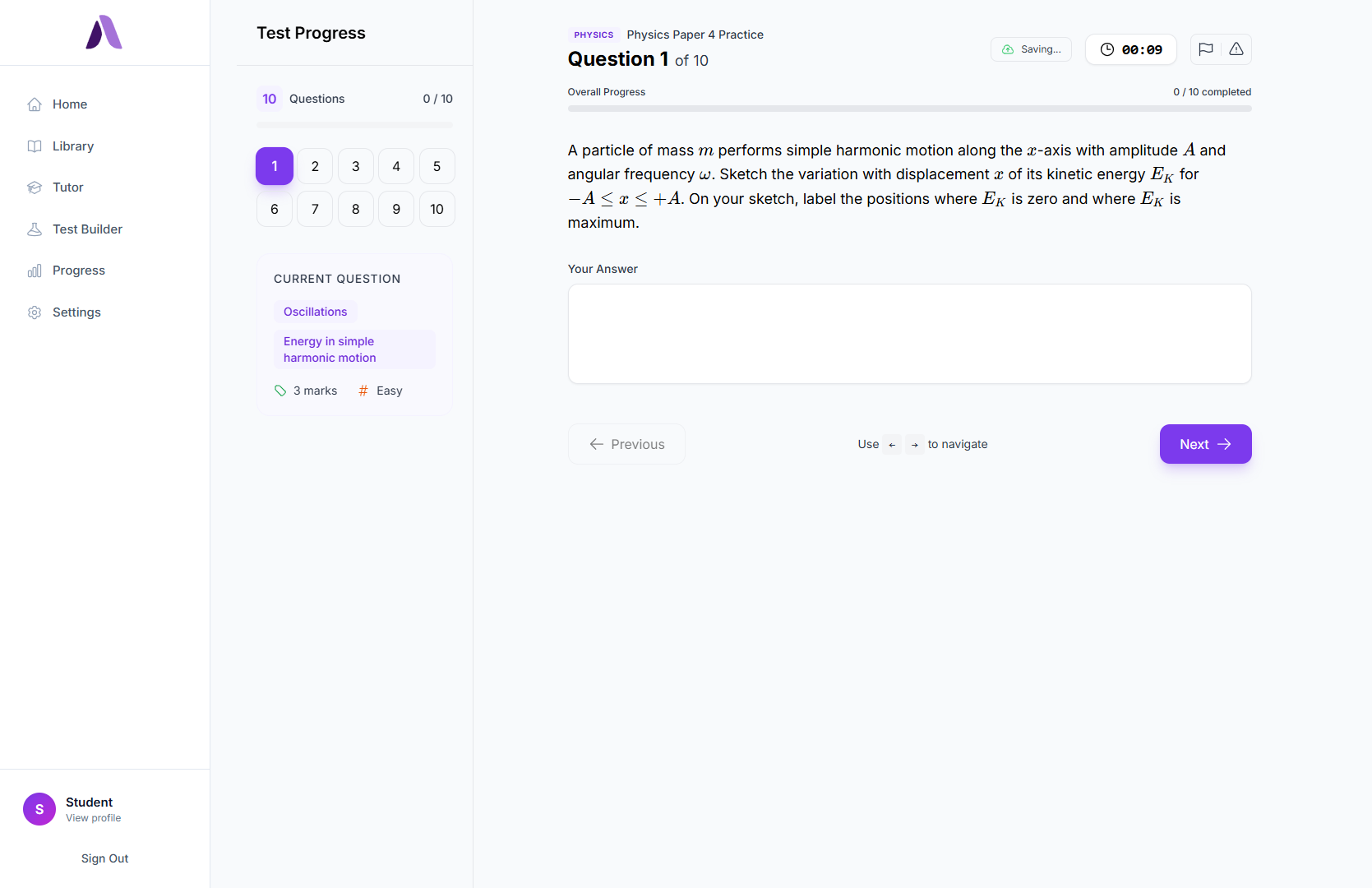Click the flag question icon
1372x888 pixels.
(x=1206, y=49)
